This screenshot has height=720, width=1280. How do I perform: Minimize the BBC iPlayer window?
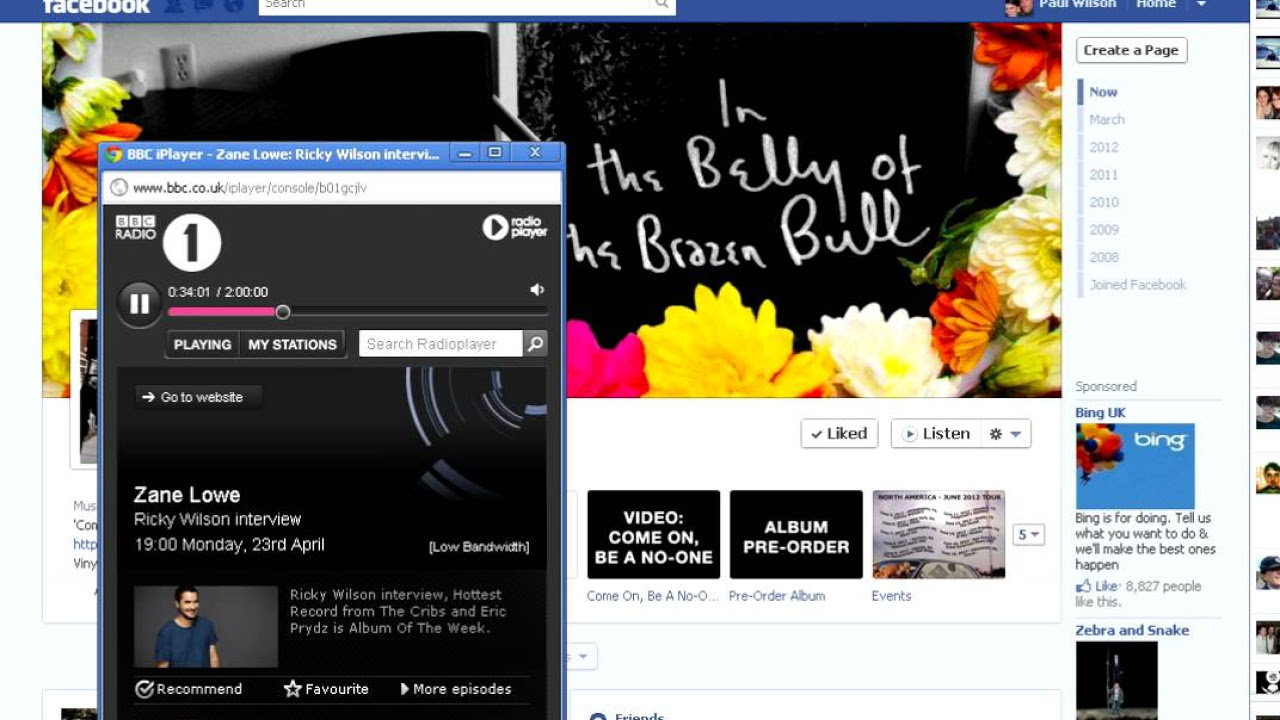pyautogui.click(x=463, y=153)
